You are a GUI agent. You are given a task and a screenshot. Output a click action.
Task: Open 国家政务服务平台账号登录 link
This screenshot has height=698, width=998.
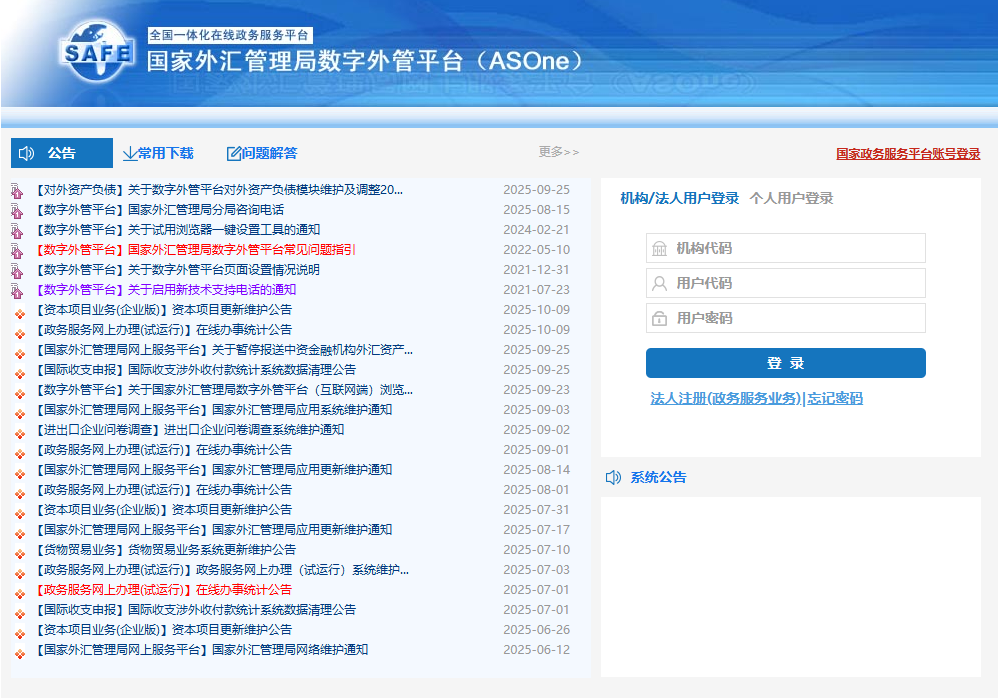(x=908, y=154)
